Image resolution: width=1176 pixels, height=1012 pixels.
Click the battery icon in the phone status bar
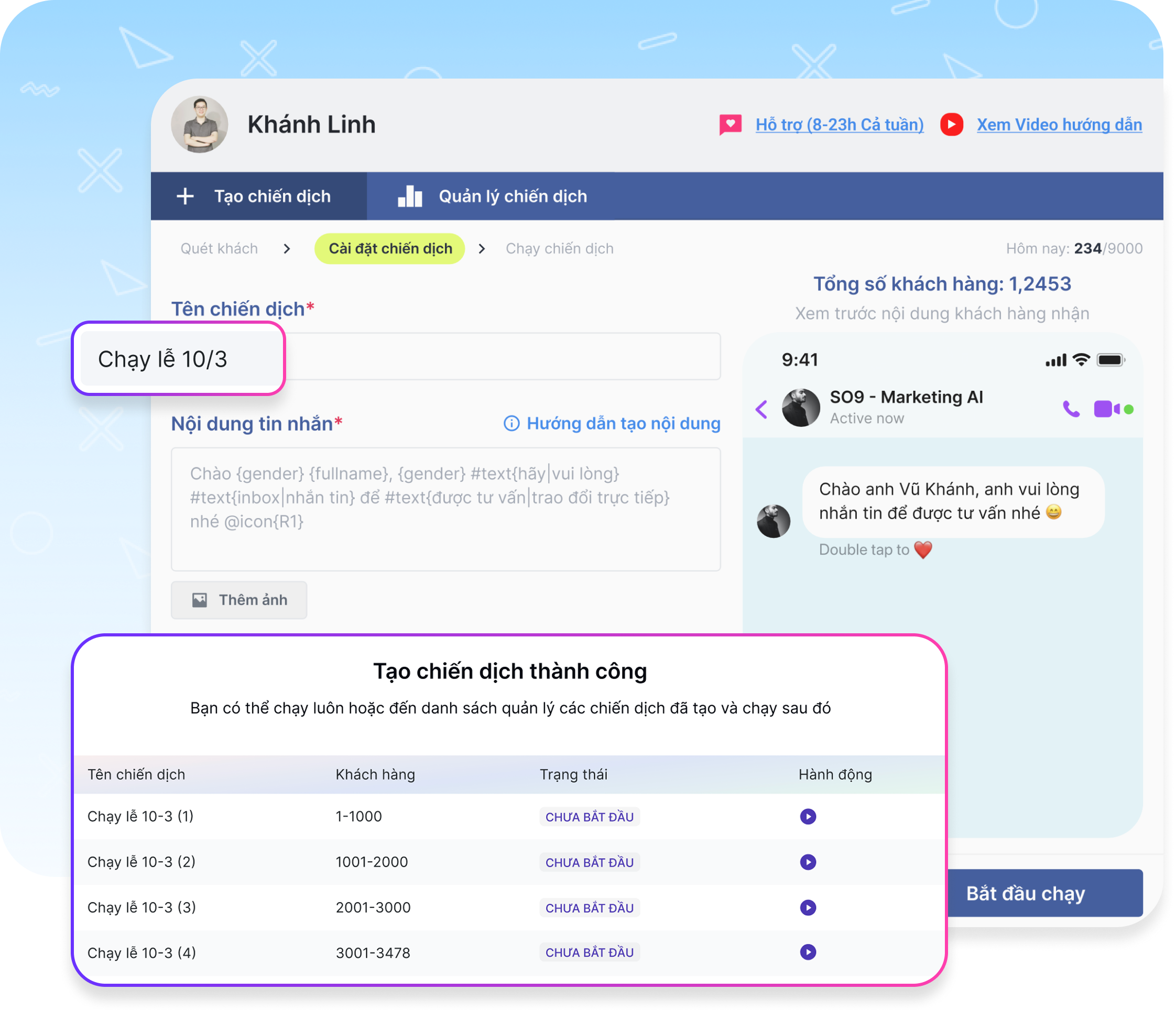coord(1110,360)
